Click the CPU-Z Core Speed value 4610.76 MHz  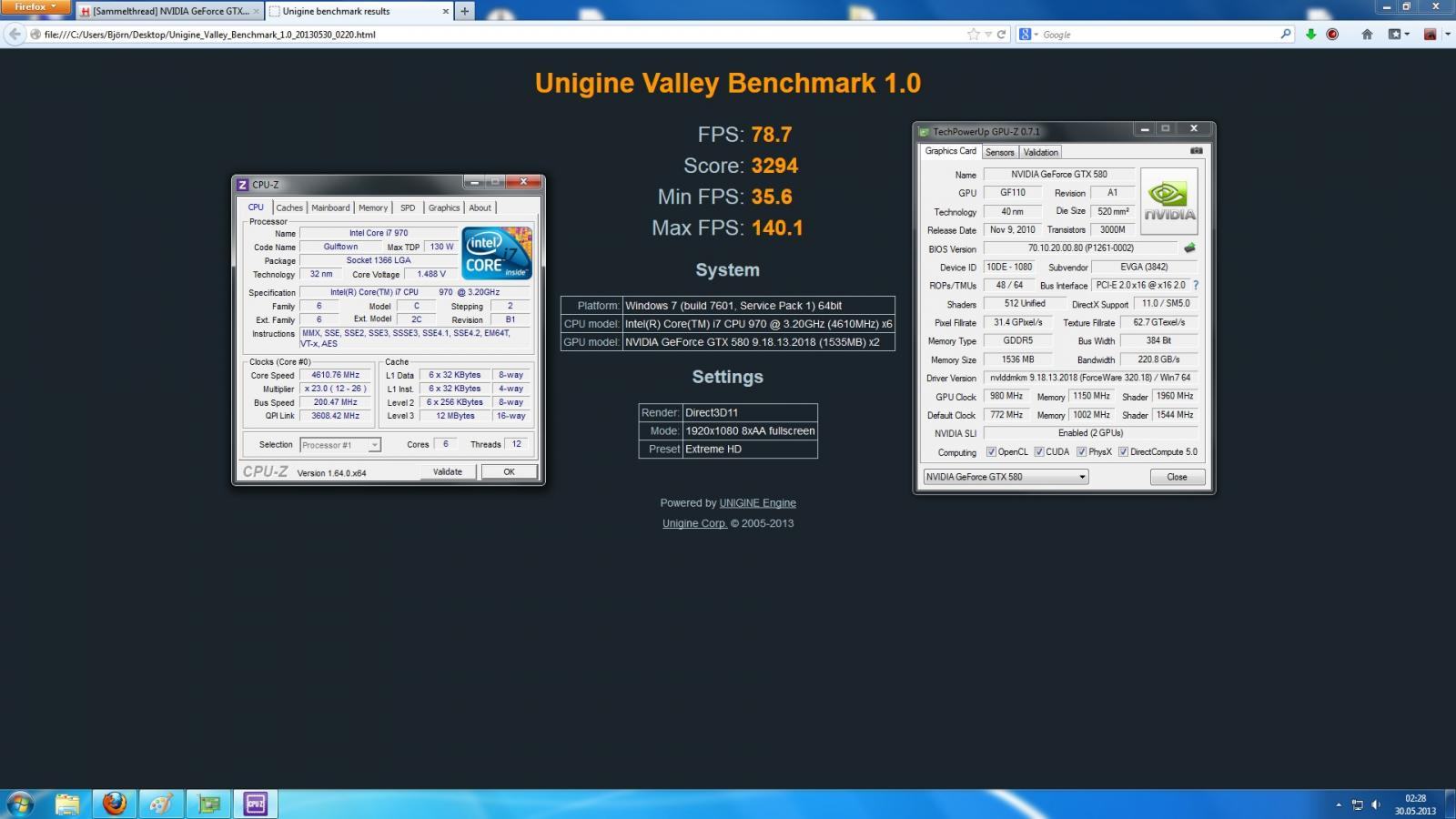pos(336,375)
